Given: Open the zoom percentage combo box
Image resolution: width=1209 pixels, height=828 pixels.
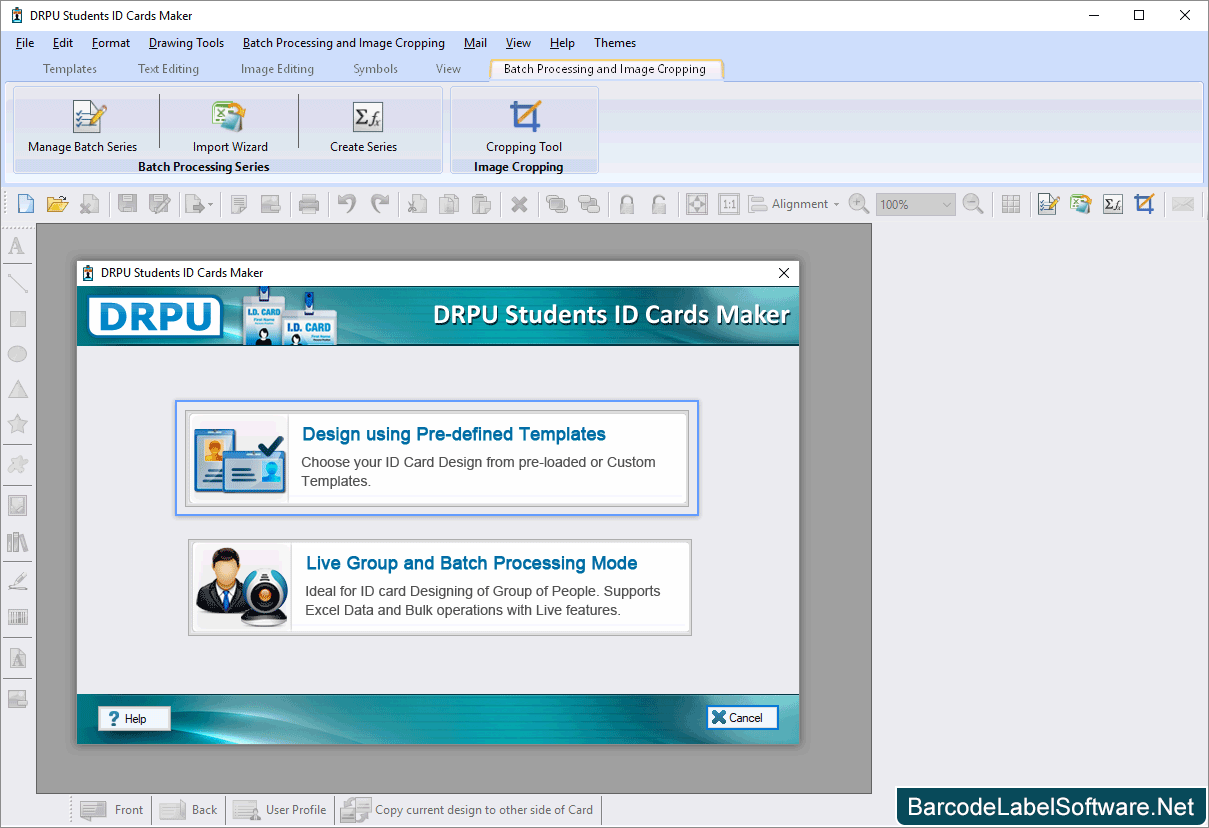Looking at the screenshot, I should pos(913,203).
